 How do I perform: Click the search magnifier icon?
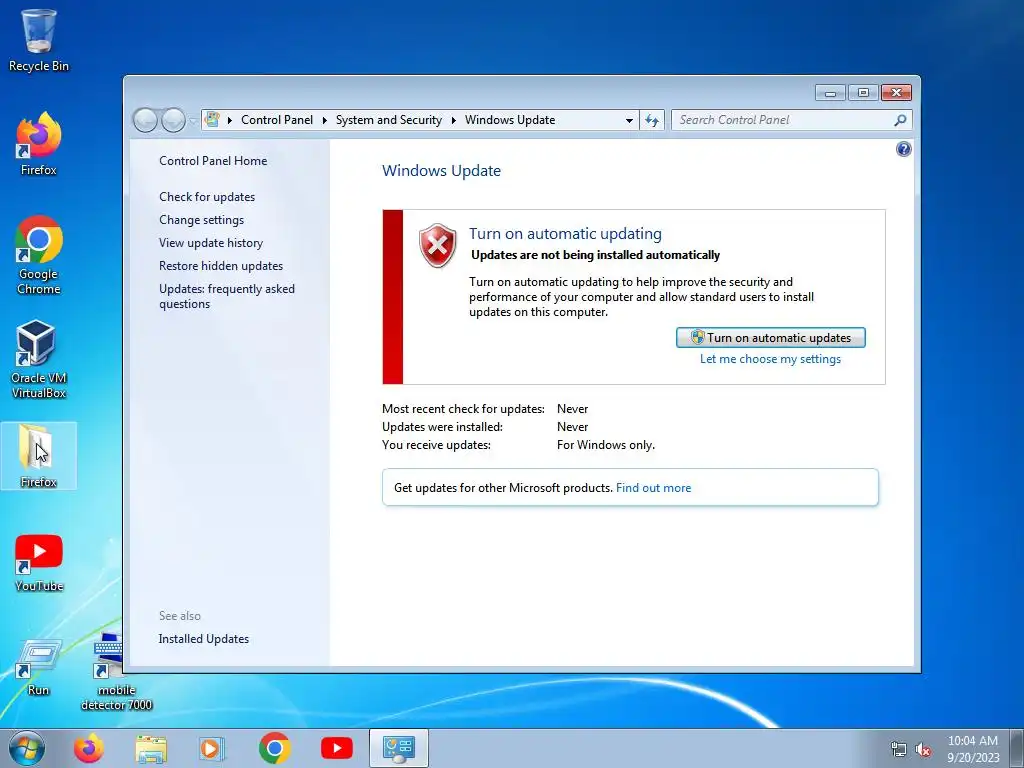pyautogui.click(x=900, y=120)
